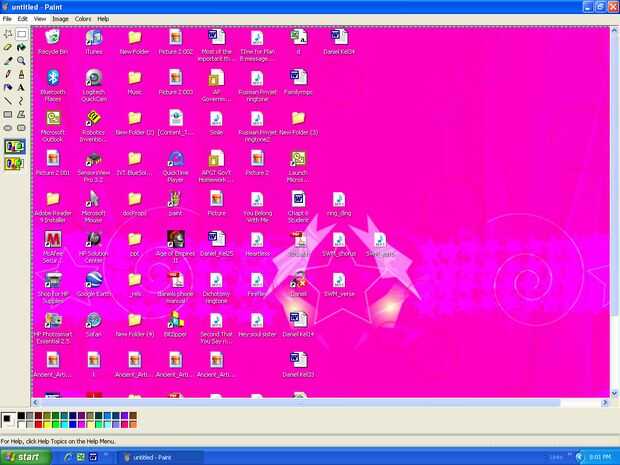The height and width of the screenshot is (465, 620).
Task: Click QuickTime Player icon in the canvas
Action: pos(176,166)
